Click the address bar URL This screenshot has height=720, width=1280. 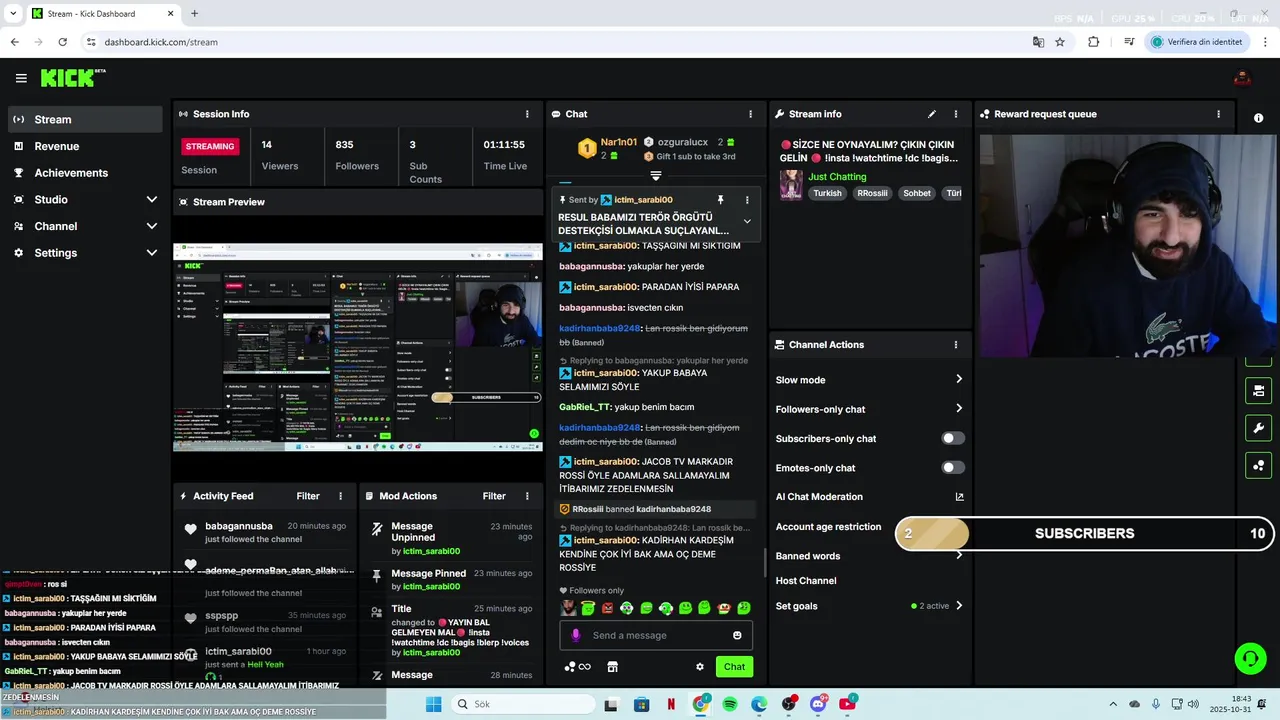(x=161, y=42)
